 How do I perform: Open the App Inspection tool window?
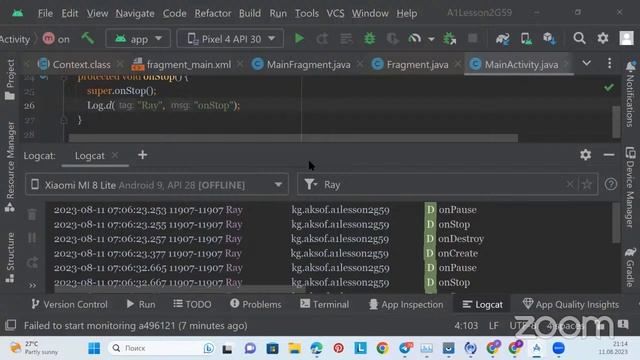[x=406, y=304]
